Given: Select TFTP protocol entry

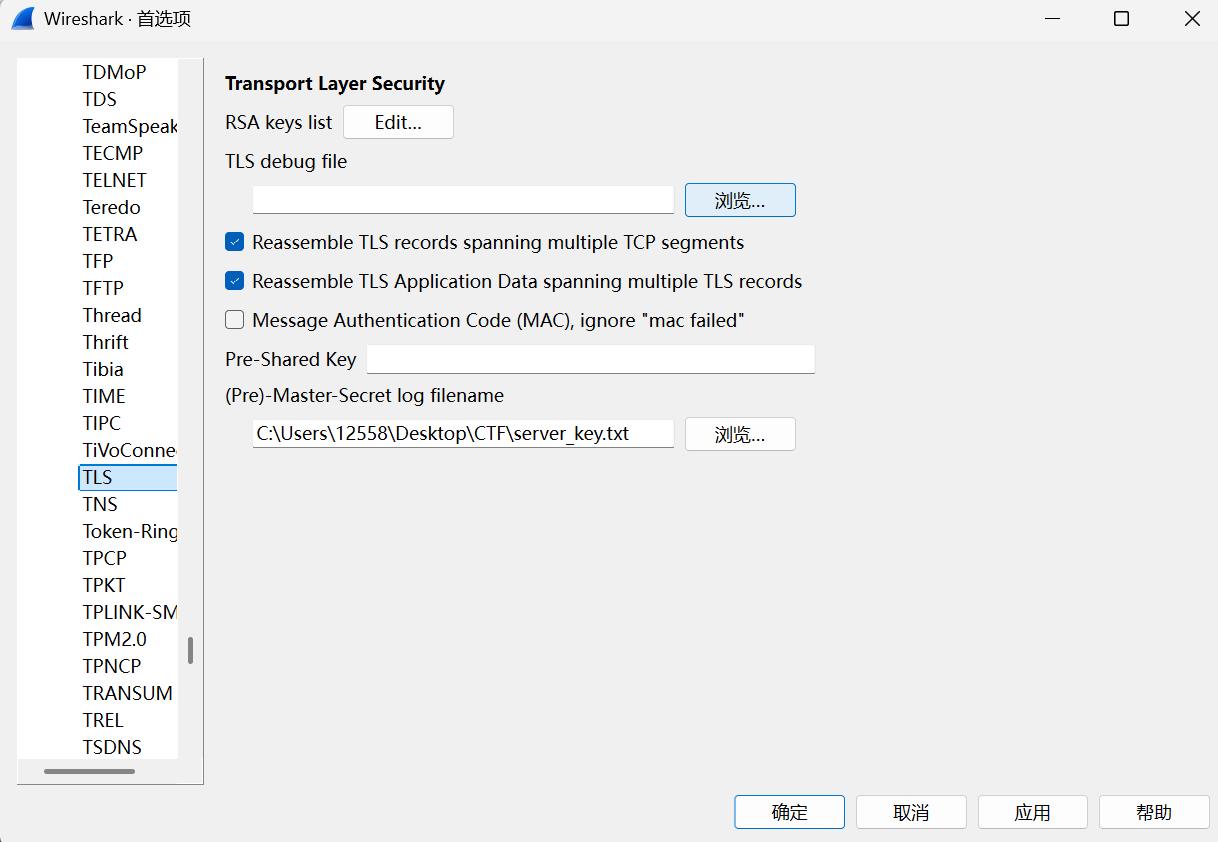Looking at the screenshot, I should (x=104, y=288).
